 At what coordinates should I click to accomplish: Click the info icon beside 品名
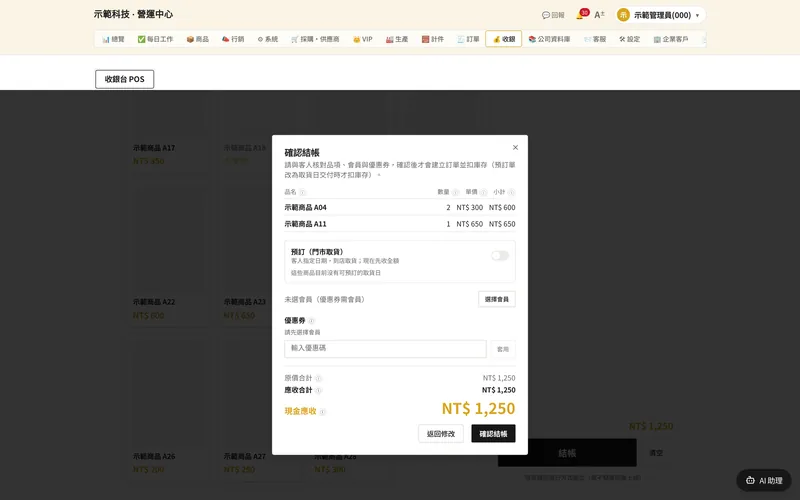pos(303,192)
